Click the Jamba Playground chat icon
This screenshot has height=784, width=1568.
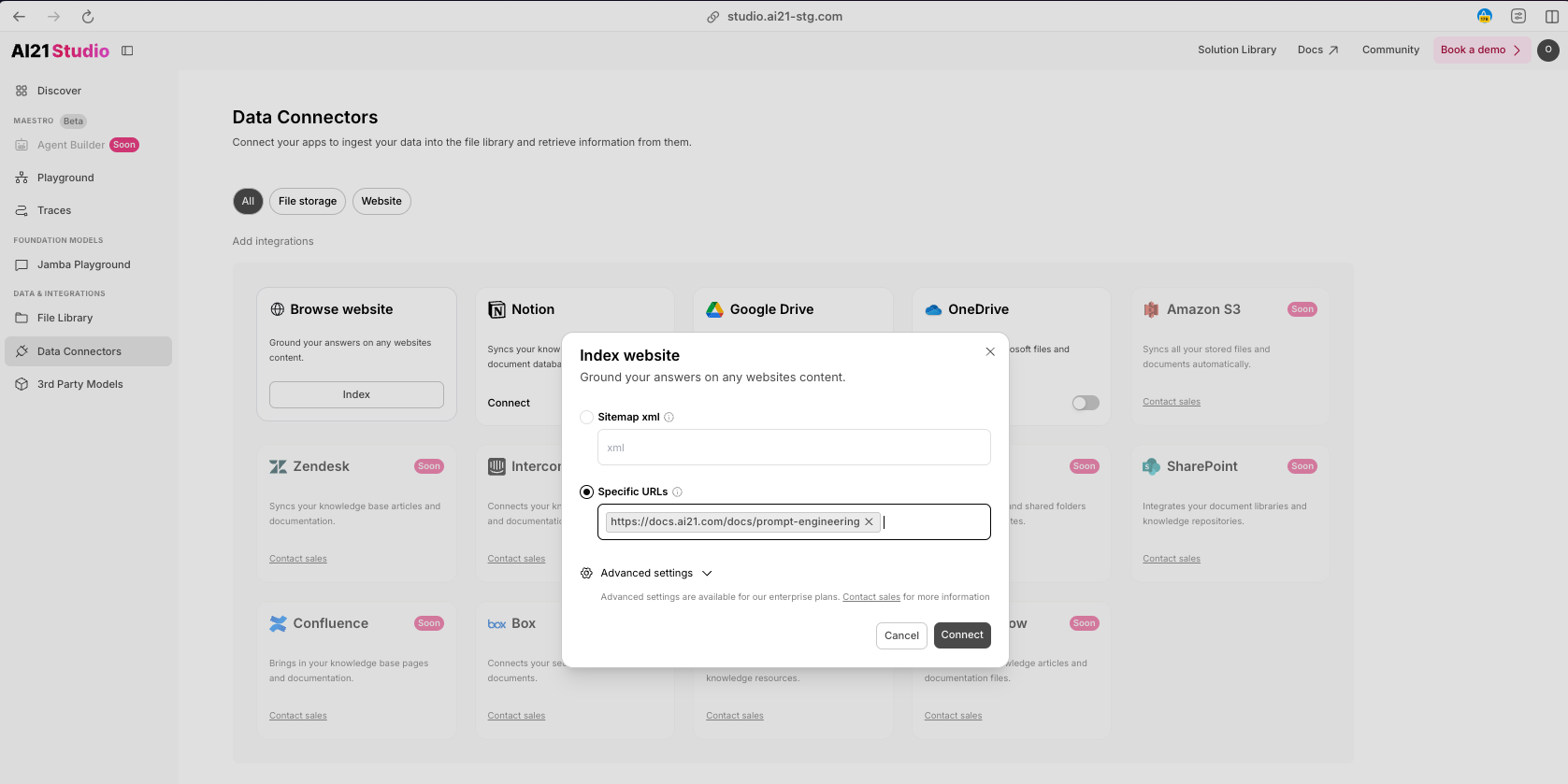click(22, 264)
